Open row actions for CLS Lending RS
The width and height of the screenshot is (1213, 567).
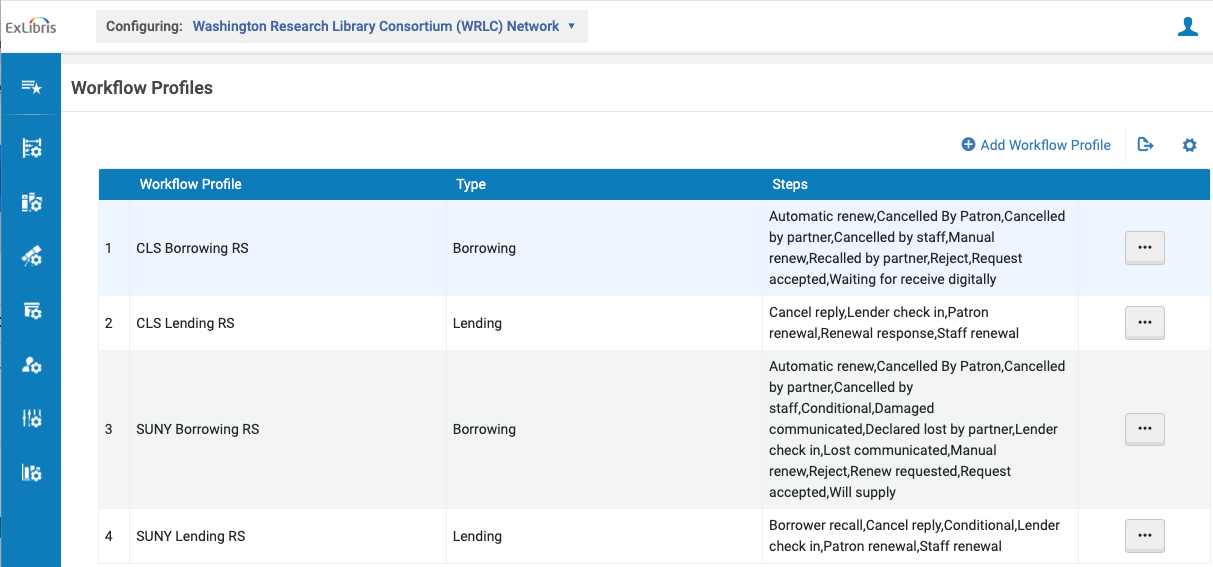coord(1145,323)
